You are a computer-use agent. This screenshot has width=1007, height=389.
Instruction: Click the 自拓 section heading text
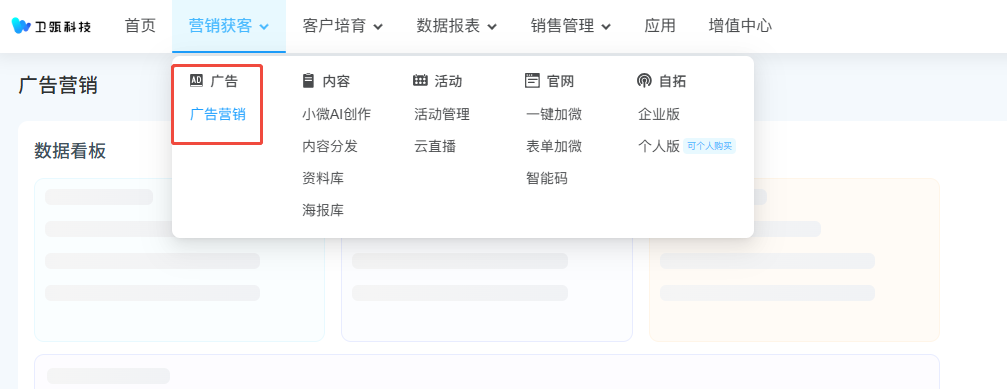672,81
